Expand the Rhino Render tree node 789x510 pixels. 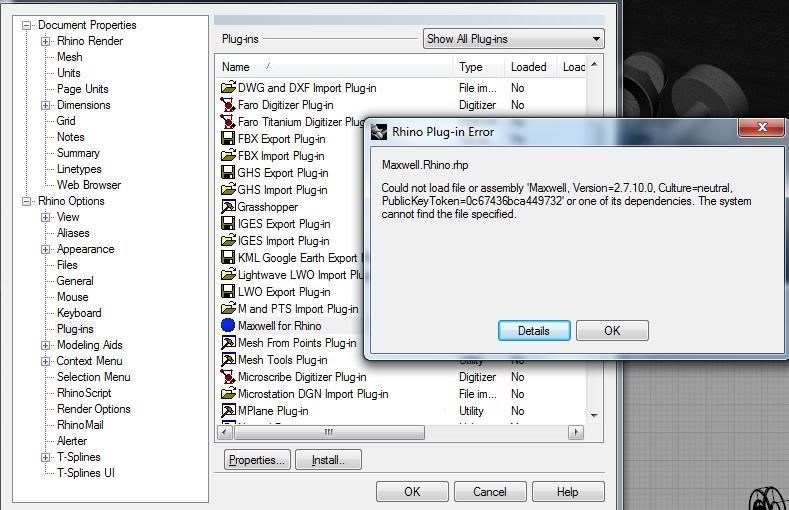(45, 41)
